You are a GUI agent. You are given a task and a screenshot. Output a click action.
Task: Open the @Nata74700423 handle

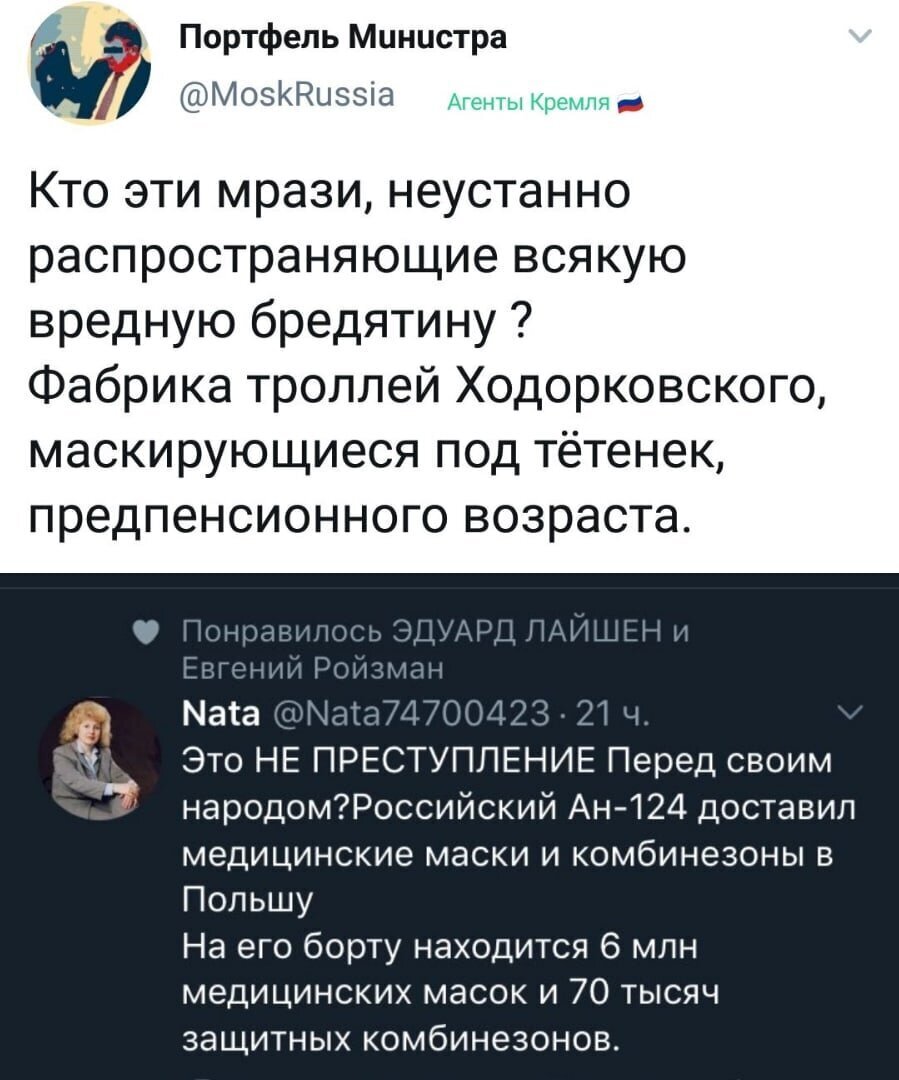coord(412,714)
